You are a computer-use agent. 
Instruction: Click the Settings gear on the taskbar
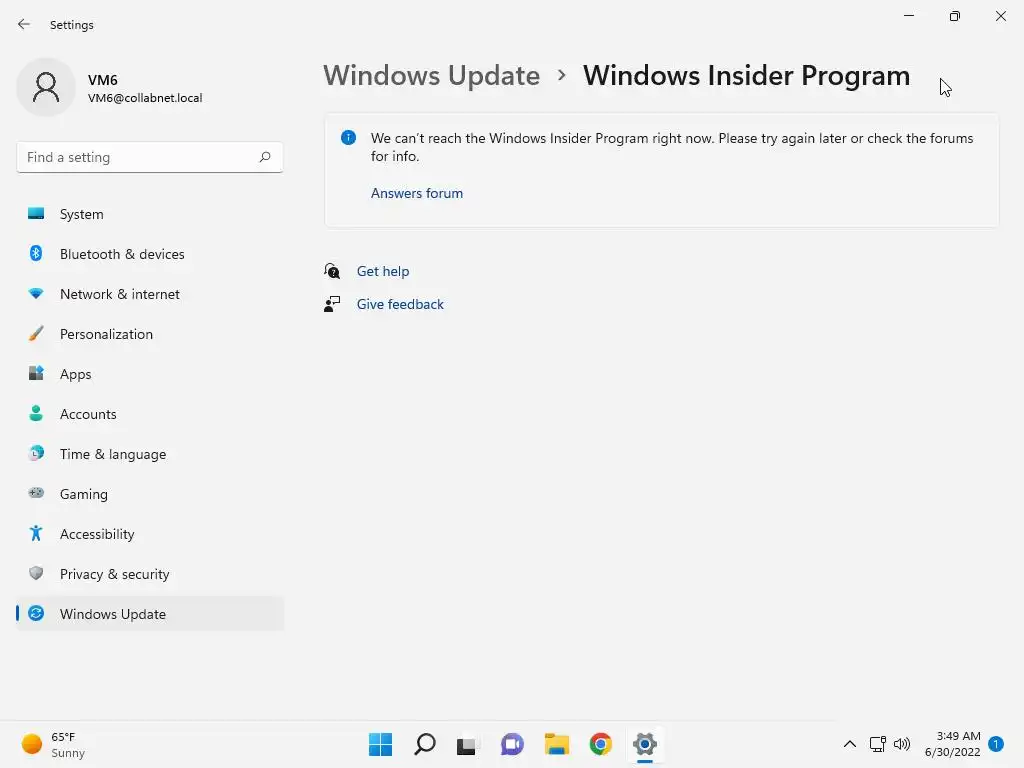645,744
